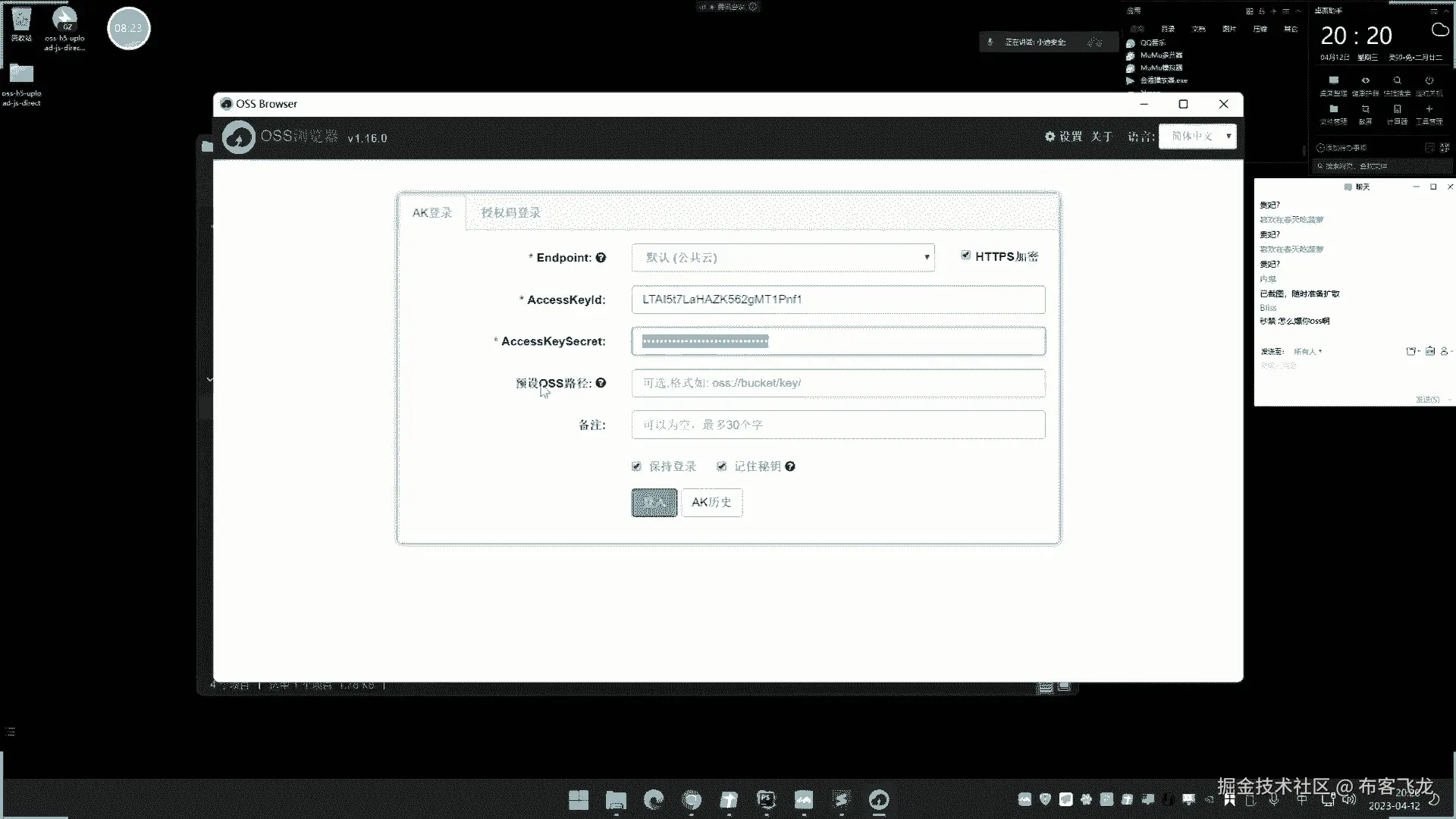The image size is (1456, 819).
Task: Click the OSS browser cloud logo
Action: [x=239, y=138]
